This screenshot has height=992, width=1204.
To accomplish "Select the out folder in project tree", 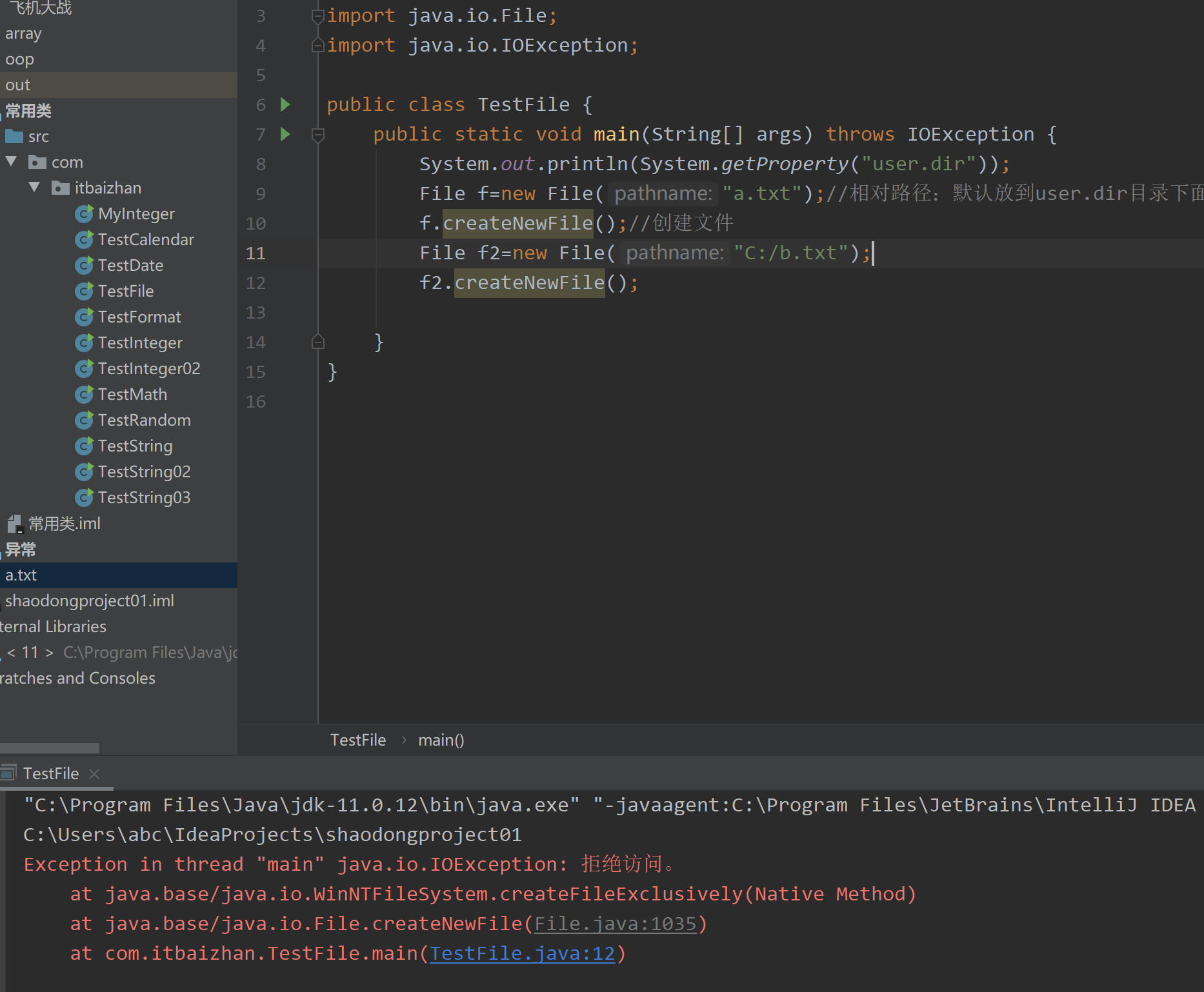I will pos(119,84).
